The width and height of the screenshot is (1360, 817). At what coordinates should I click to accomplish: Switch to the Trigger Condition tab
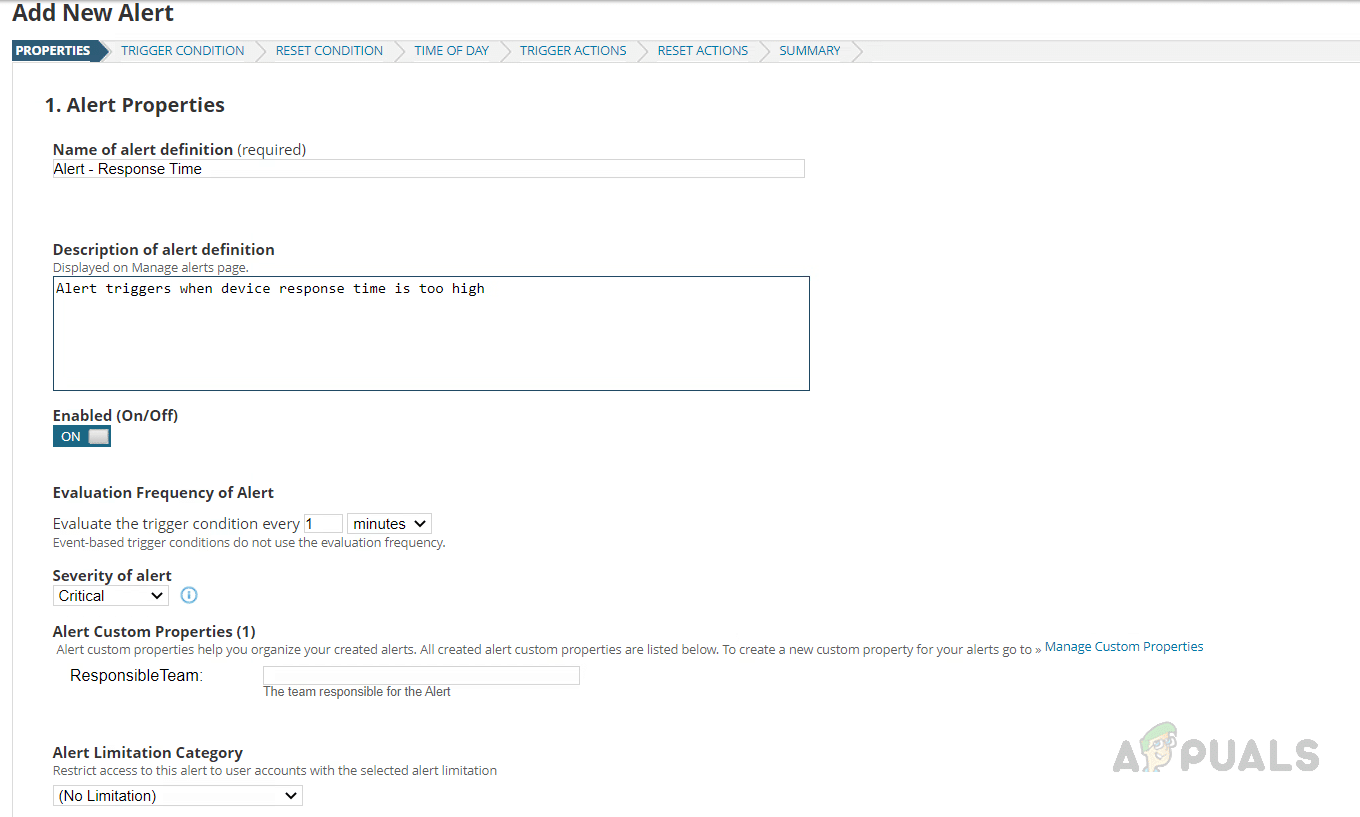pyautogui.click(x=183, y=51)
